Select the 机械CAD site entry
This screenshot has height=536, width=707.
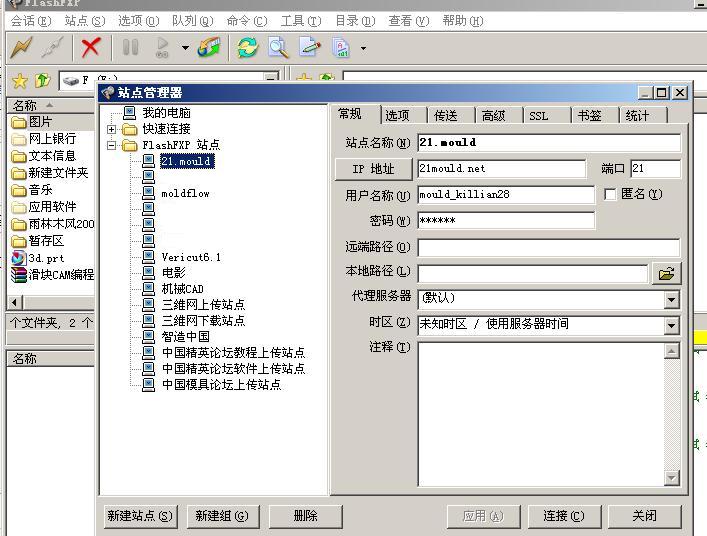(x=183, y=289)
